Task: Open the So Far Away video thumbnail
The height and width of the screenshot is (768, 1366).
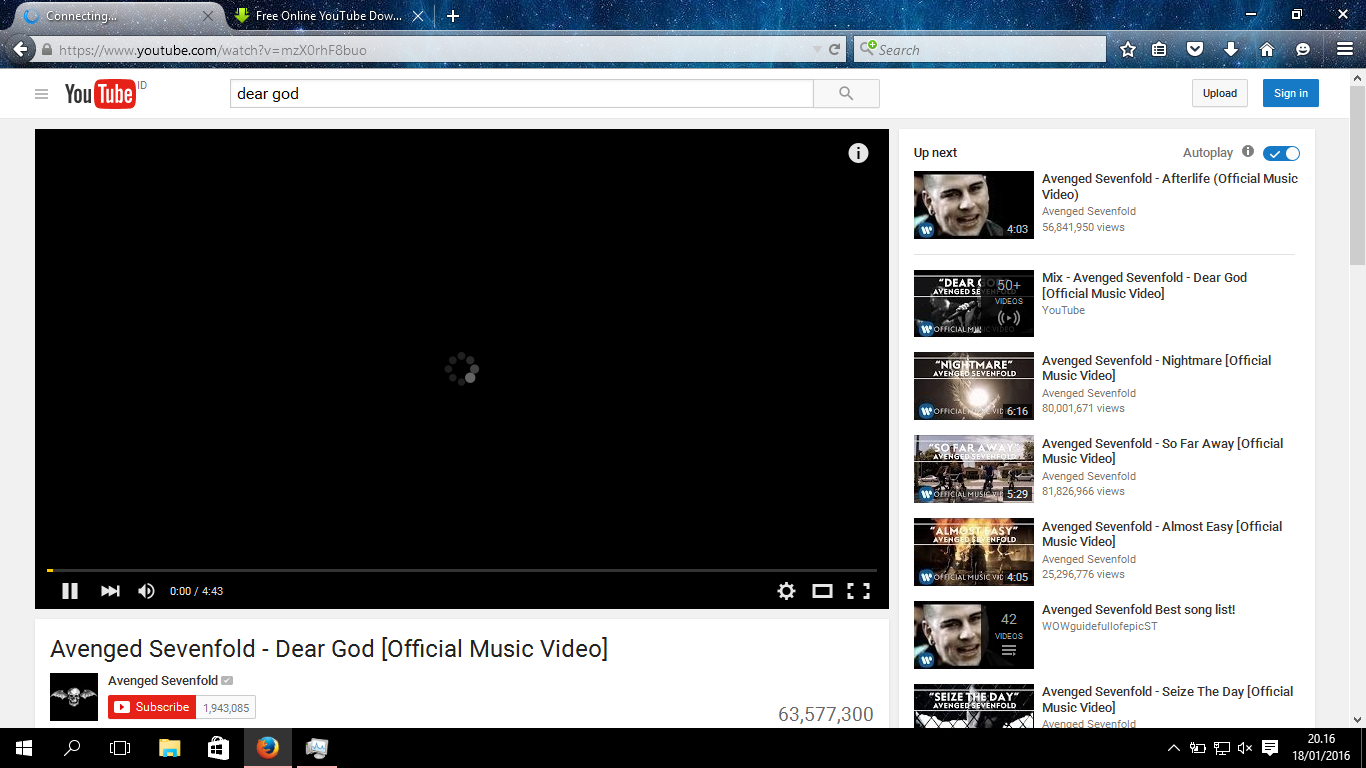Action: 973,469
